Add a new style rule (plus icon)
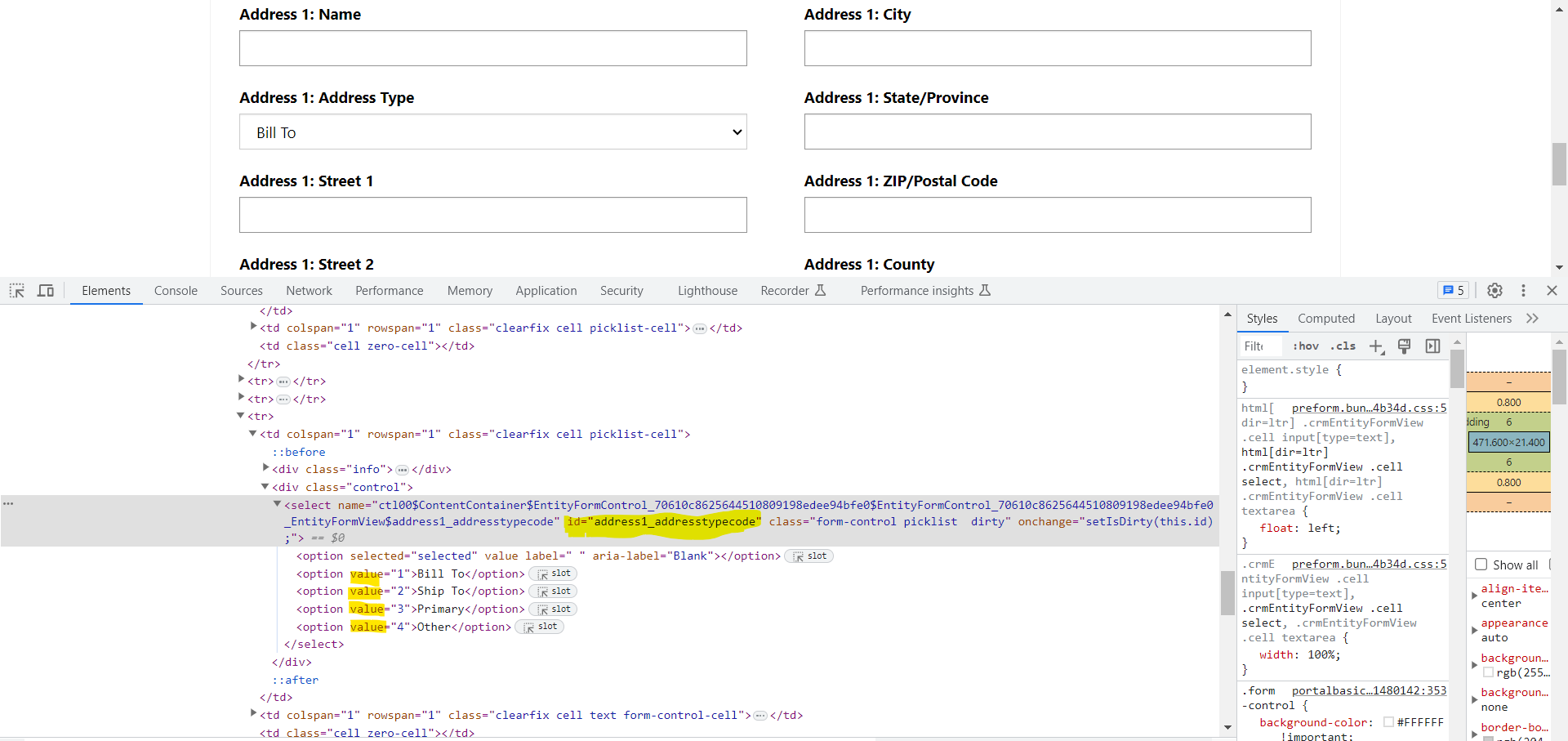 [x=1376, y=346]
